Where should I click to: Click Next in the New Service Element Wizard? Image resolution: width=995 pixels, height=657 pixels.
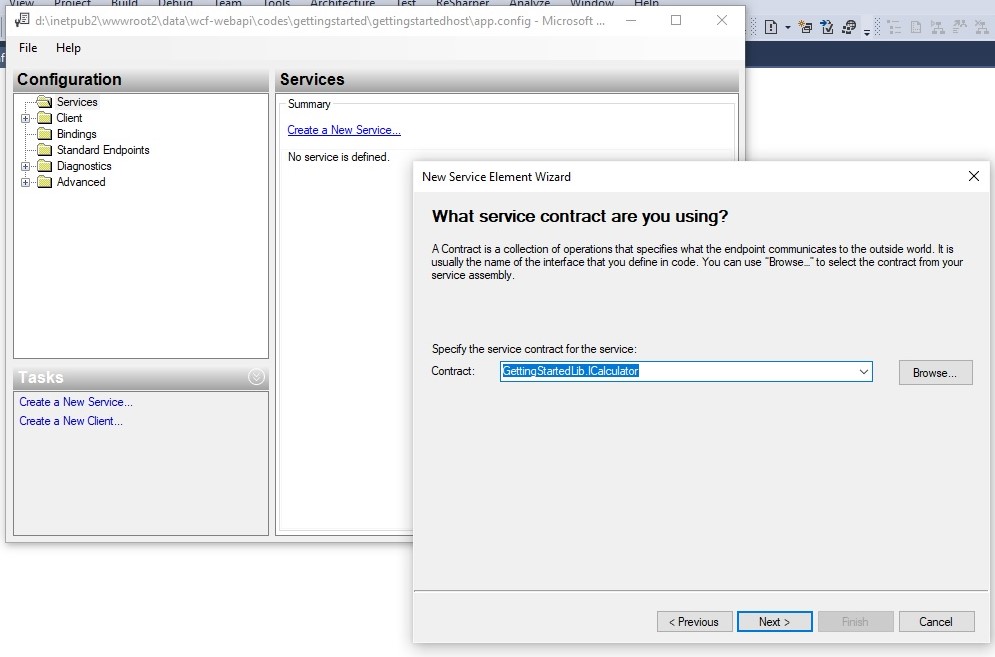(x=774, y=621)
